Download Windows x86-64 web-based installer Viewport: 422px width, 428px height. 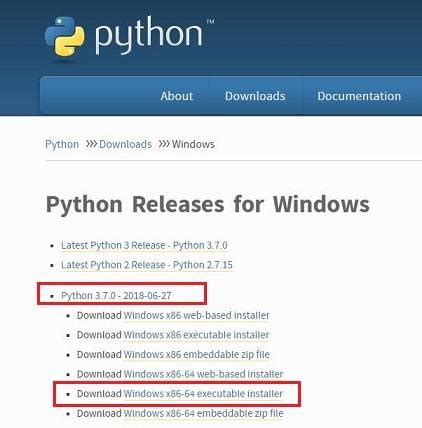(x=203, y=374)
